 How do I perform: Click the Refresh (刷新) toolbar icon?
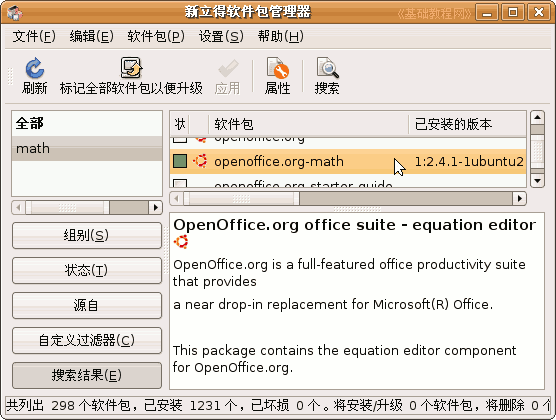click(34, 68)
